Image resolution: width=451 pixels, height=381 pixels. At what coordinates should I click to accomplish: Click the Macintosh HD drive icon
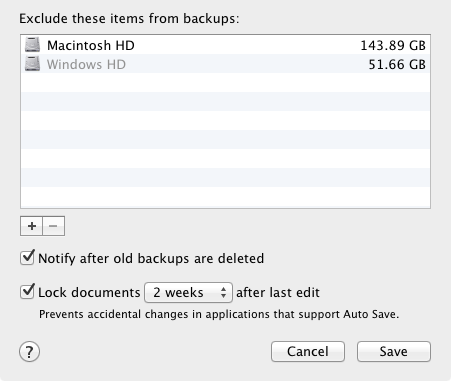coord(32,45)
